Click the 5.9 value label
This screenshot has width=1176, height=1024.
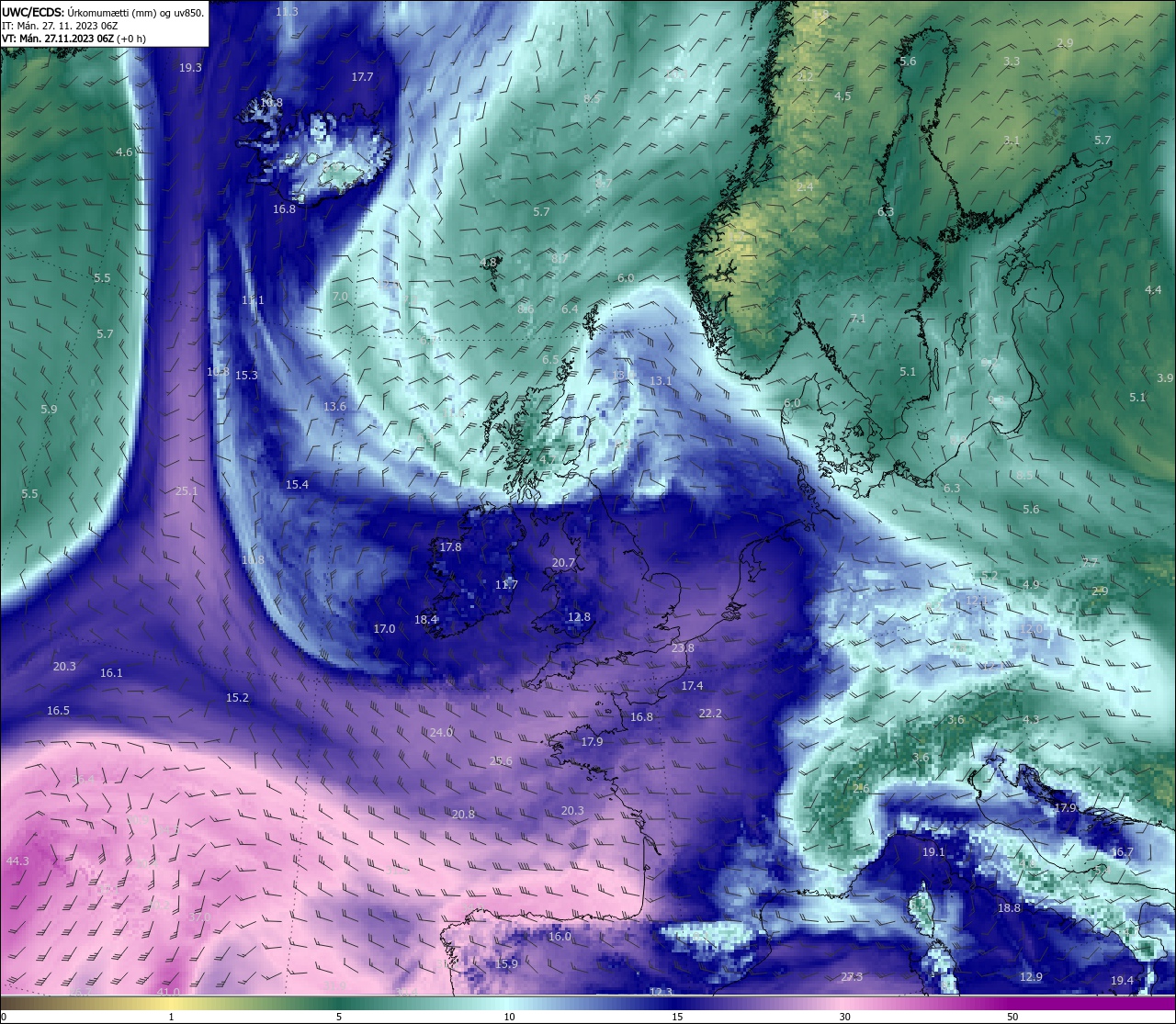click(49, 410)
